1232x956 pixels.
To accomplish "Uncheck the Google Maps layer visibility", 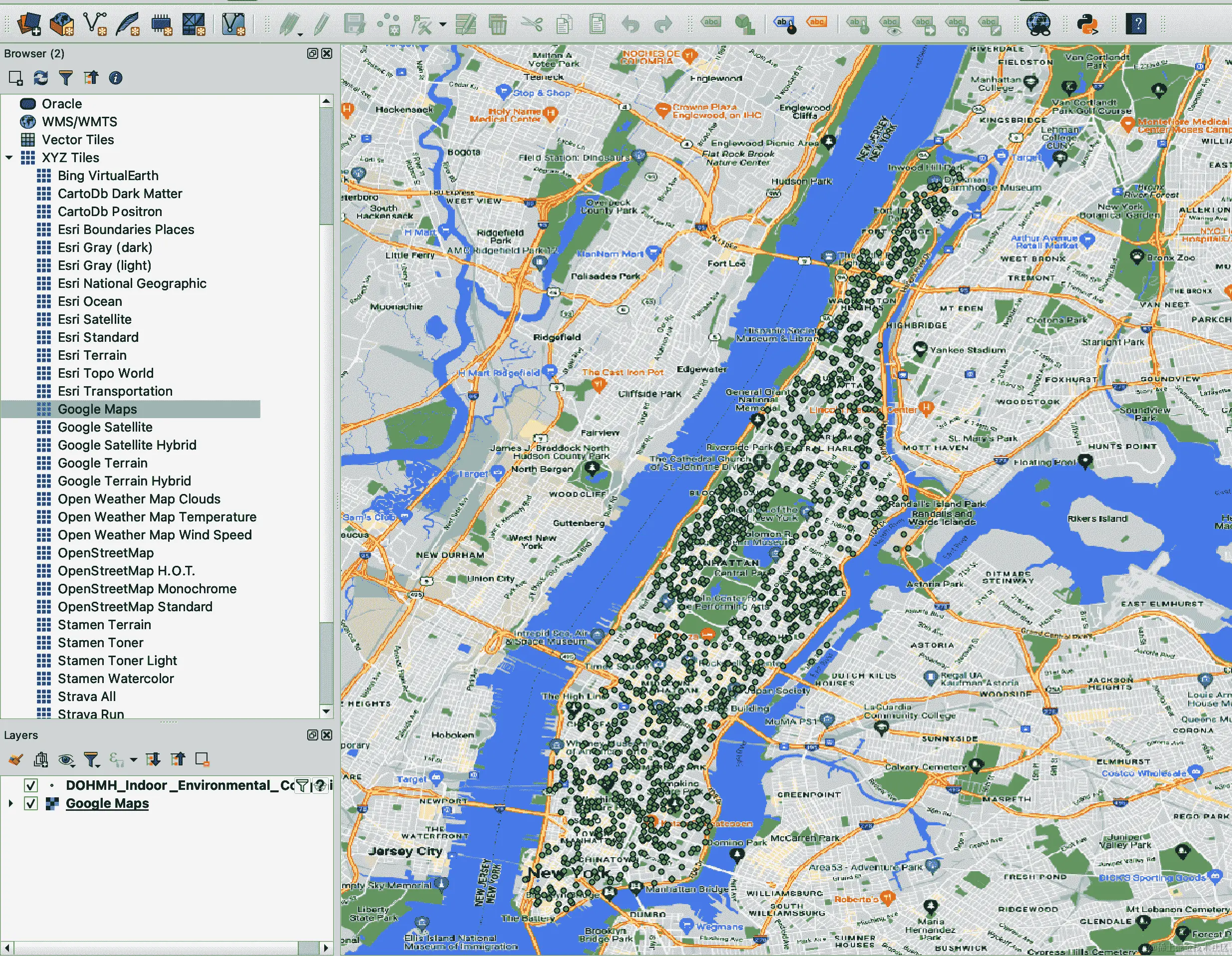I will (x=31, y=803).
